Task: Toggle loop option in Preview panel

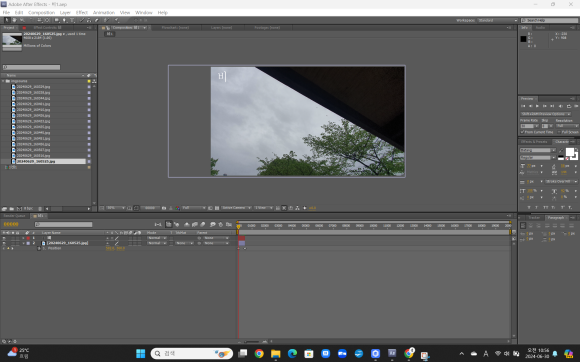Action: click(x=569, y=106)
